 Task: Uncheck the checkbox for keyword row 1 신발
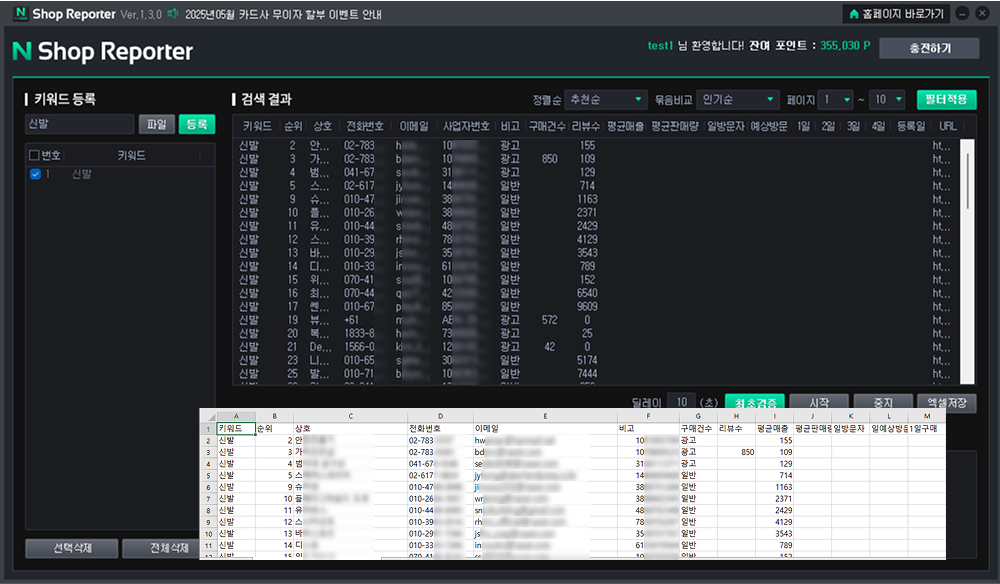(36, 174)
